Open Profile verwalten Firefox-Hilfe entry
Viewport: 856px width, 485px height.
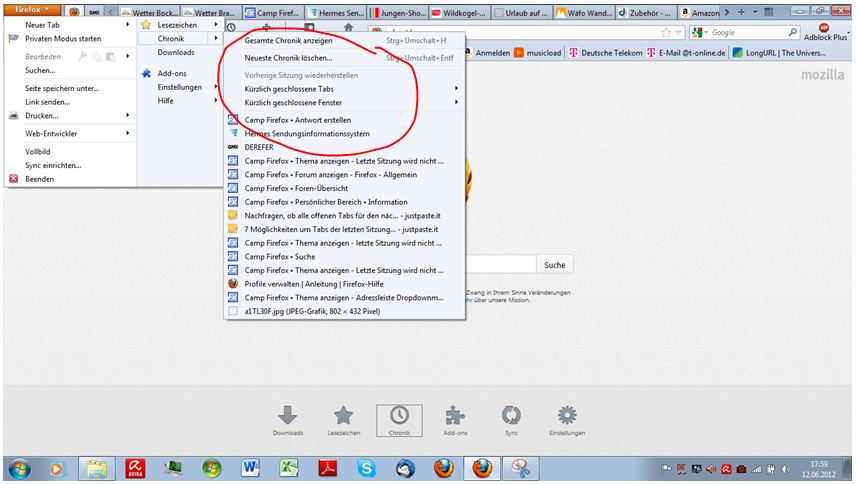pos(344,284)
